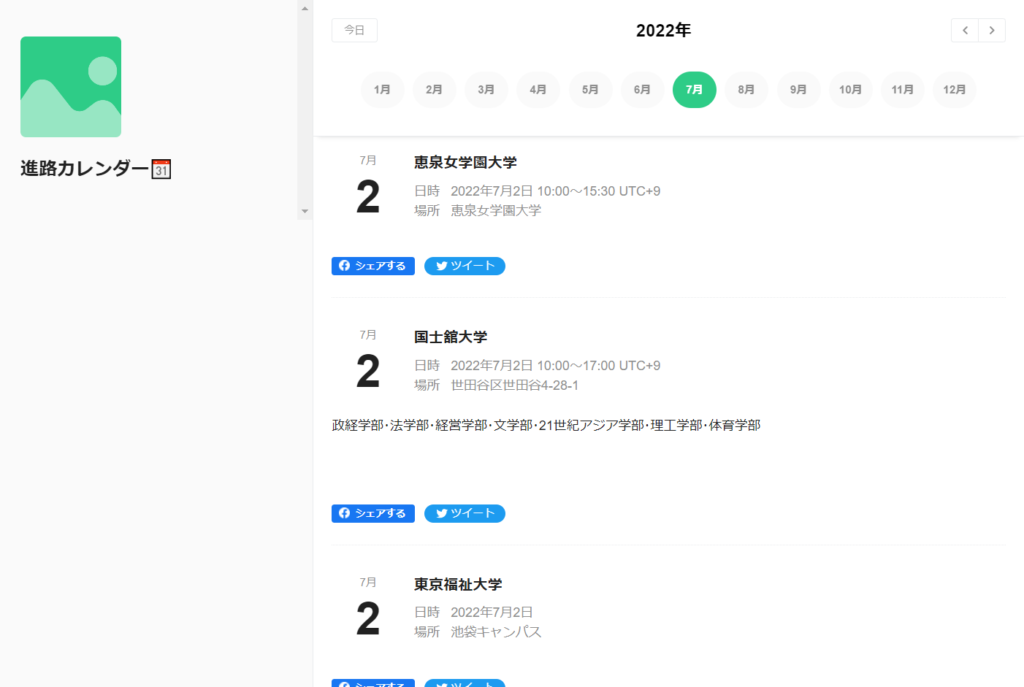Share 国士舘大学 event on Facebook
The image size is (1024, 687).
[373, 513]
